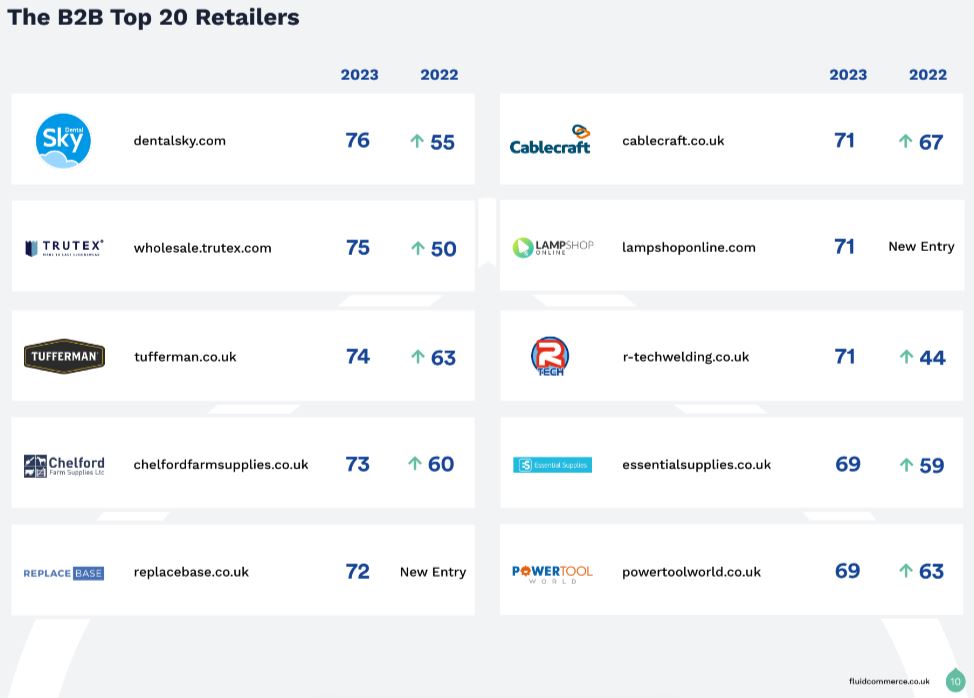This screenshot has height=698, width=974.
Task: Click the 2022 score 60 for chelfordfarmsupplies.co.uk
Action: point(441,464)
